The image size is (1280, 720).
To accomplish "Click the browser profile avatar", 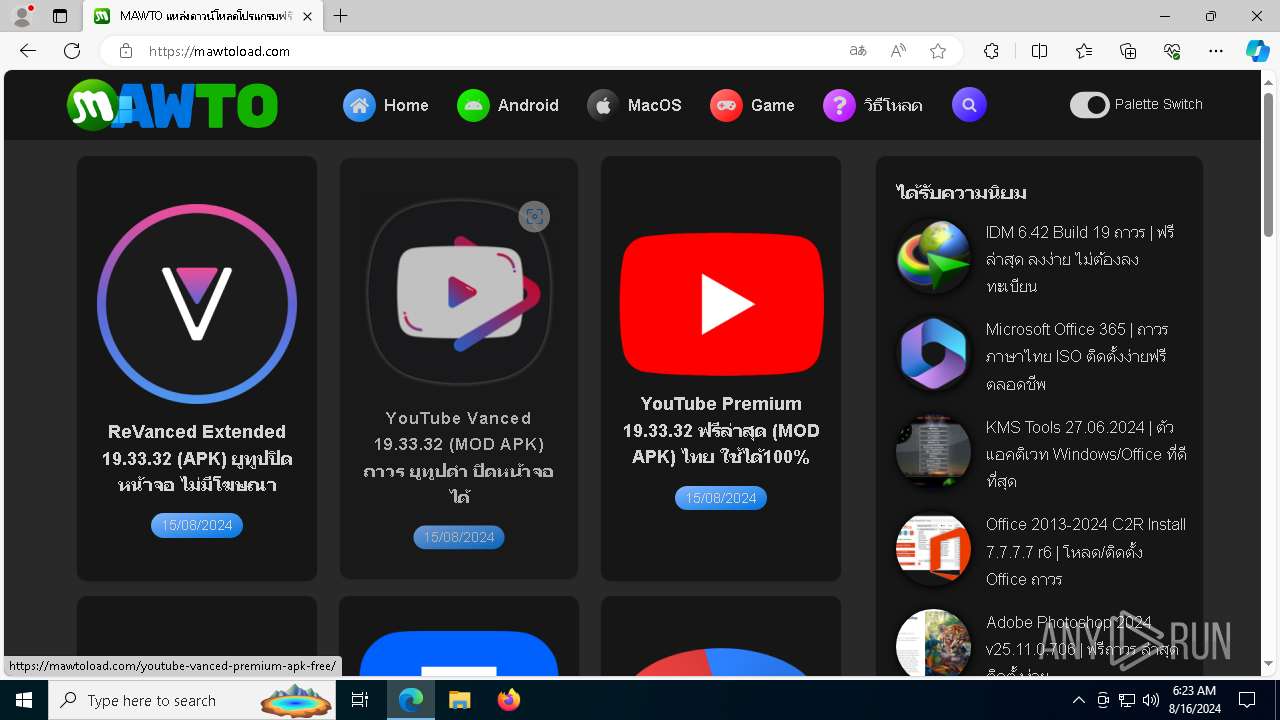I will 22,16.
